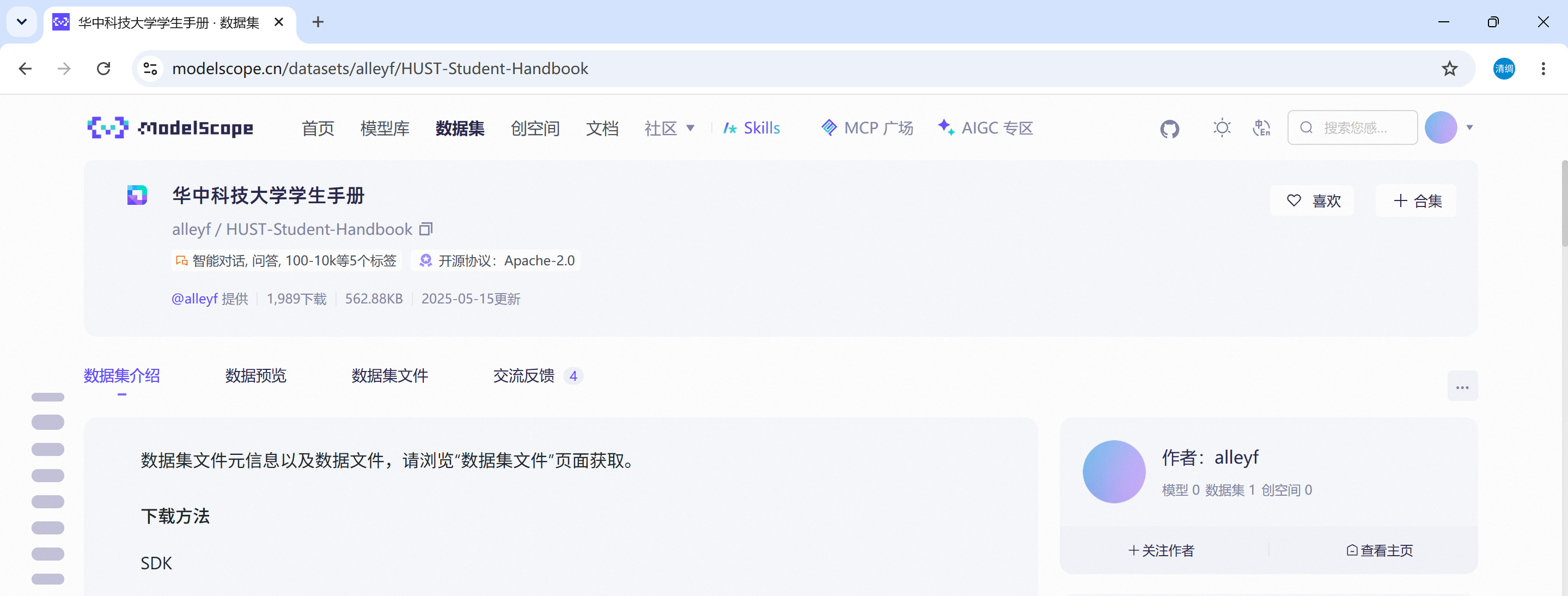This screenshot has height=596, width=1568.
Task: Reload the page
Action: [103, 69]
